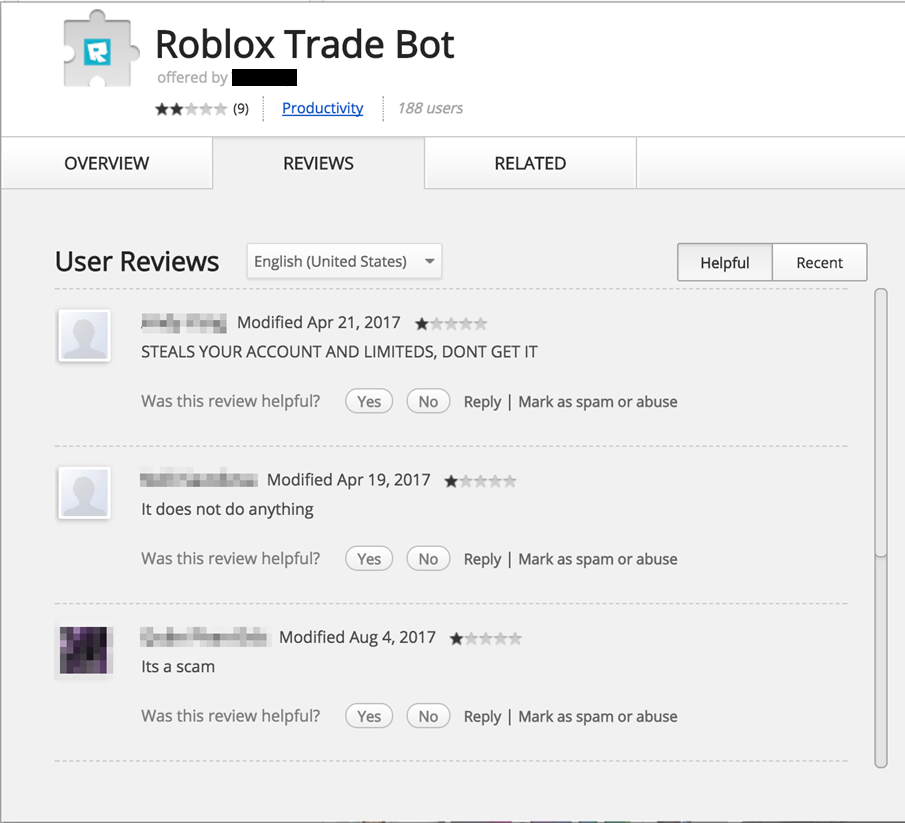Click the 'User Reviews' heading
905x823 pixels.
coord(137,261)
